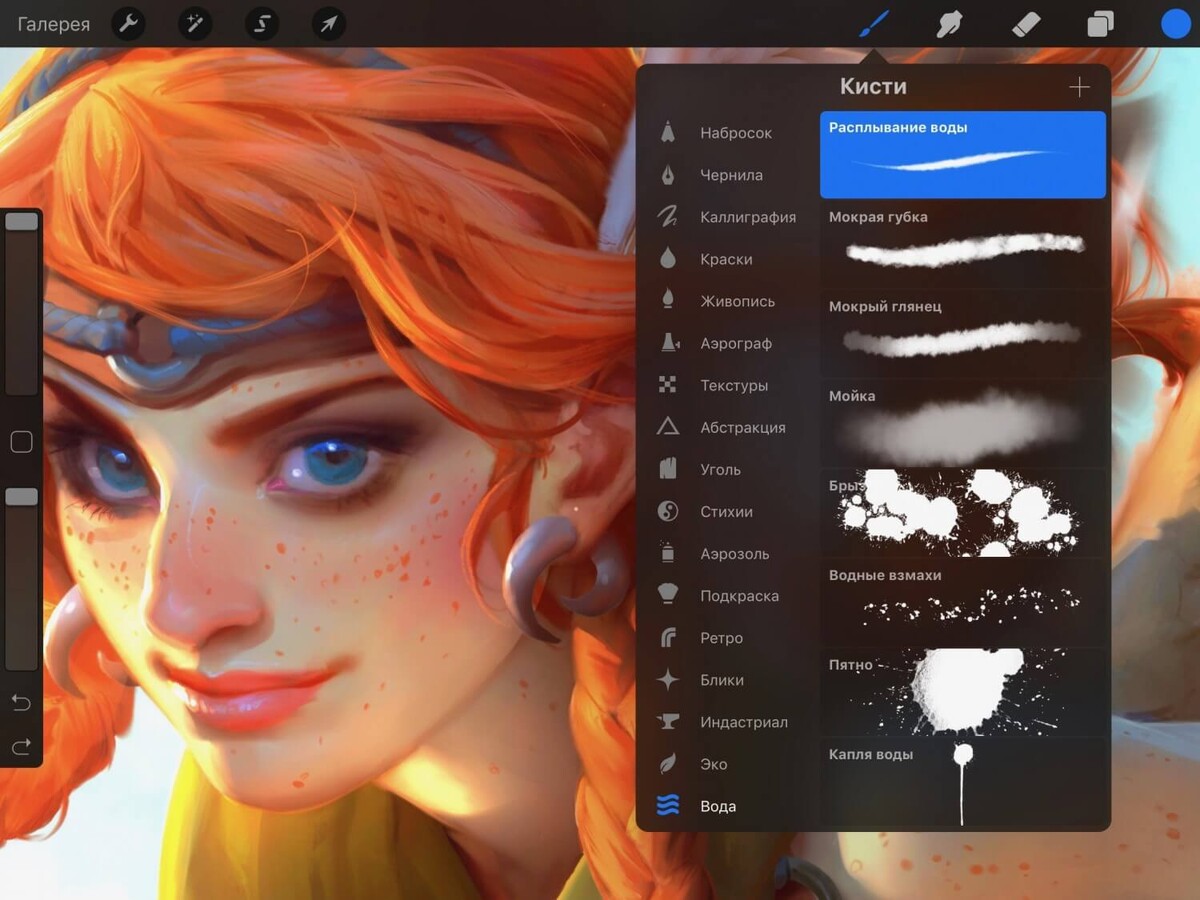Tap the Undo arrow in the sidebar
Screen dimensions: 1200x900
[x=21, y=703]
